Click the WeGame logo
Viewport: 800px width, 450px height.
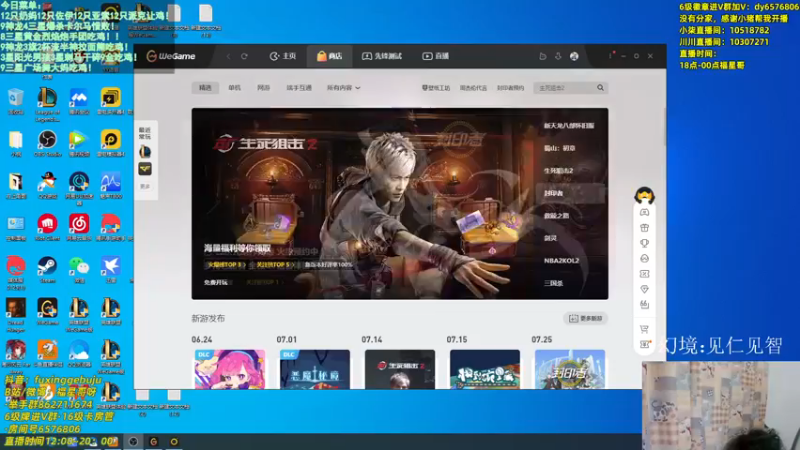pos(171,56)
